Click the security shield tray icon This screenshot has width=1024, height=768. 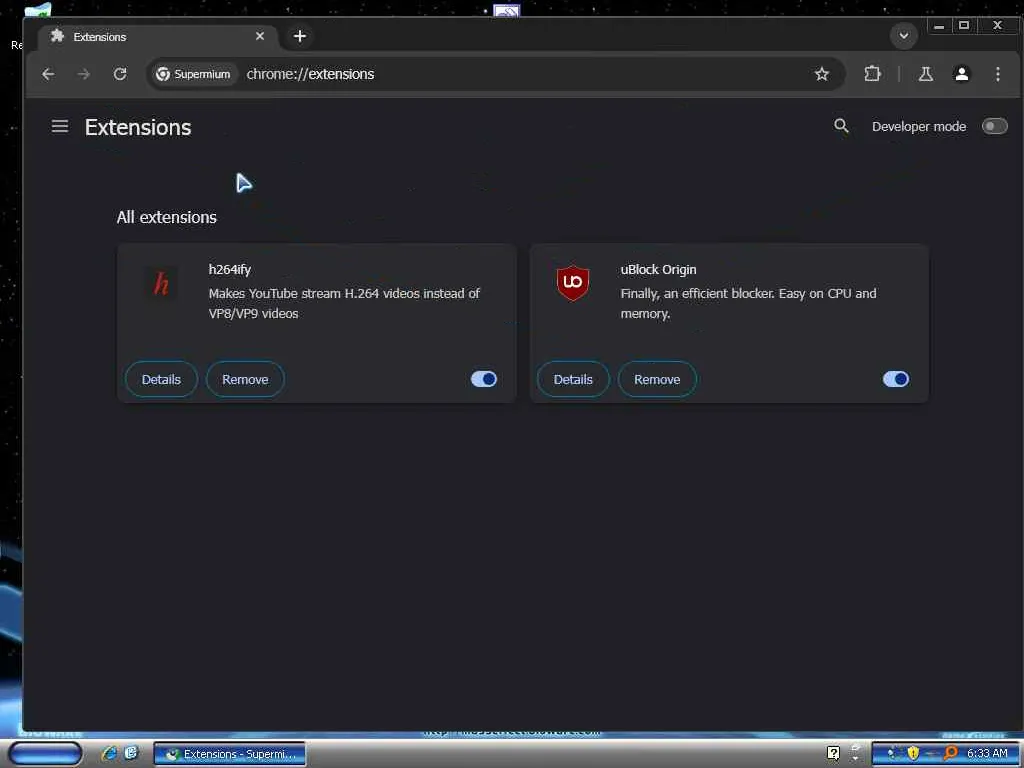913,753
